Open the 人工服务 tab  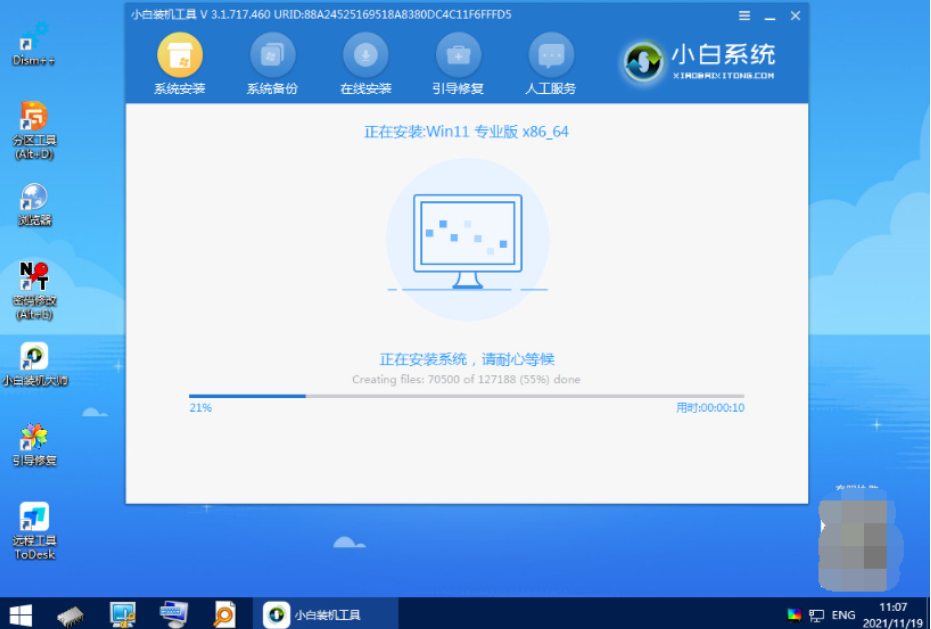pos(550,64)
